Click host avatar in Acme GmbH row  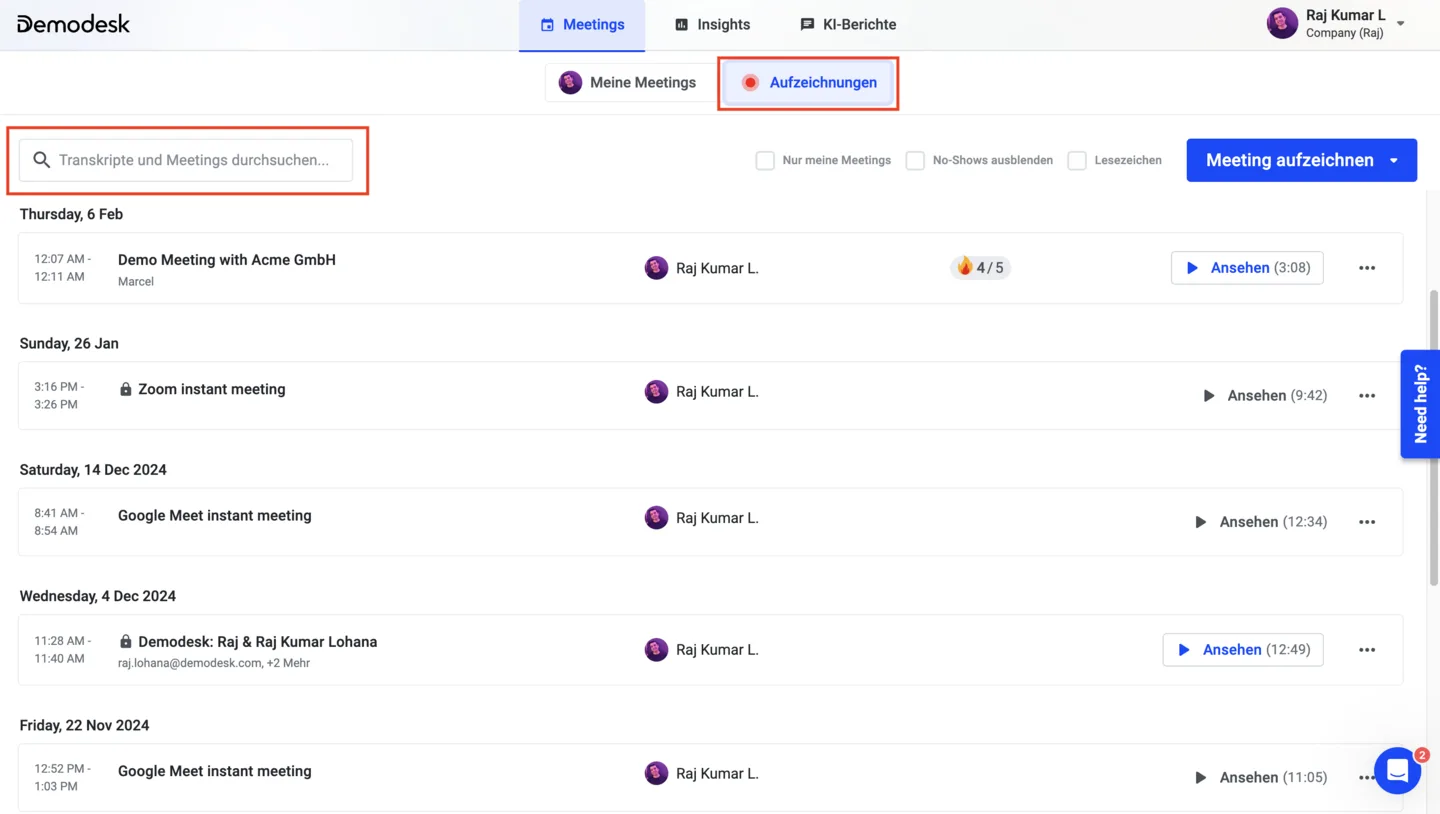[x=656, y=268]
